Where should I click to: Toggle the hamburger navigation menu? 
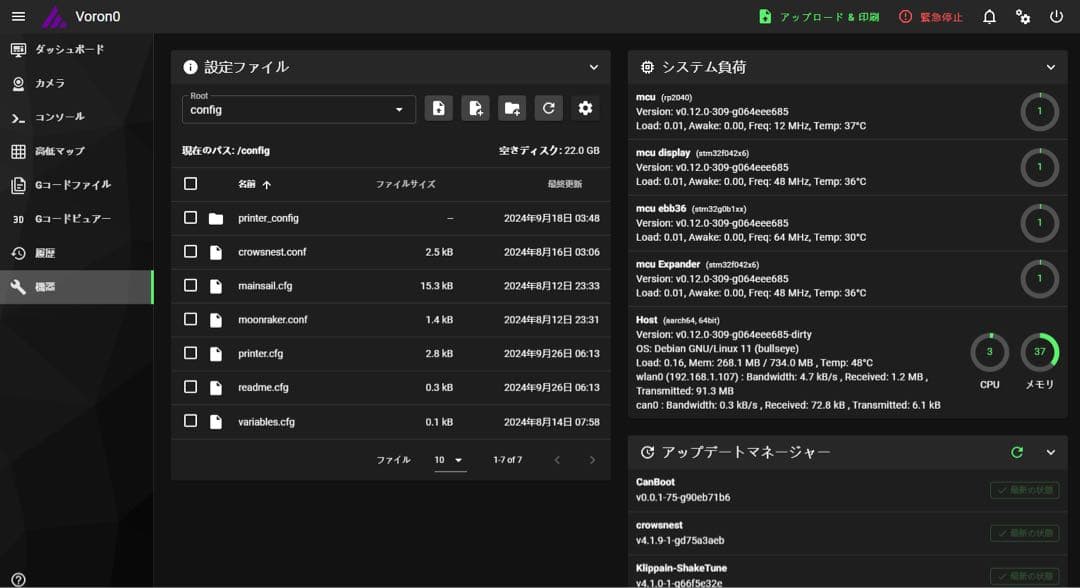[x=18, y=17]
